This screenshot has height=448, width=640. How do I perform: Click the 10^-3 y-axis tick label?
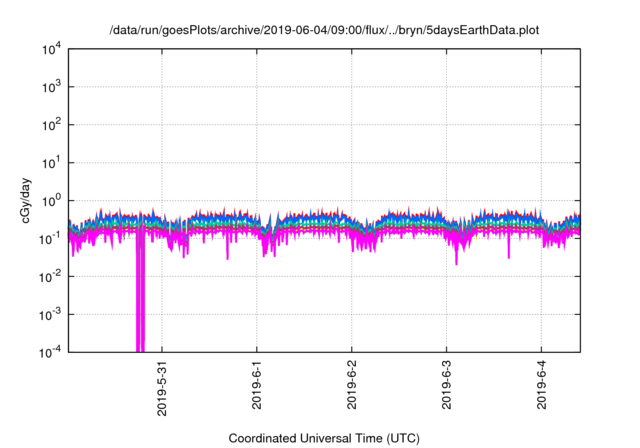(50, 315)
